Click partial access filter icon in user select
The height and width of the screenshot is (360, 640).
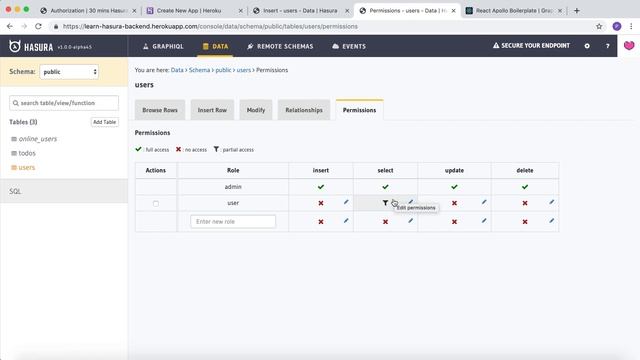tap(385, 203)
